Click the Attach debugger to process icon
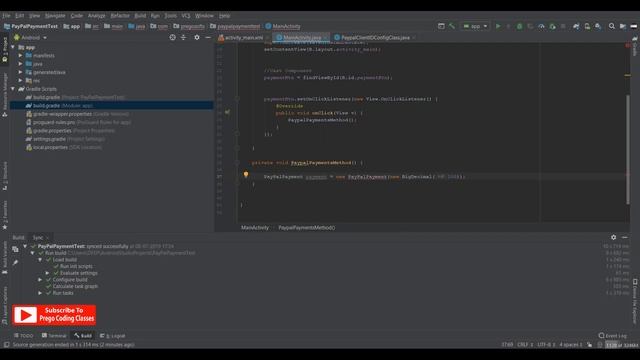Image resolution: width=640 pixels, height=360 pixels. click(x=552, y=26)
